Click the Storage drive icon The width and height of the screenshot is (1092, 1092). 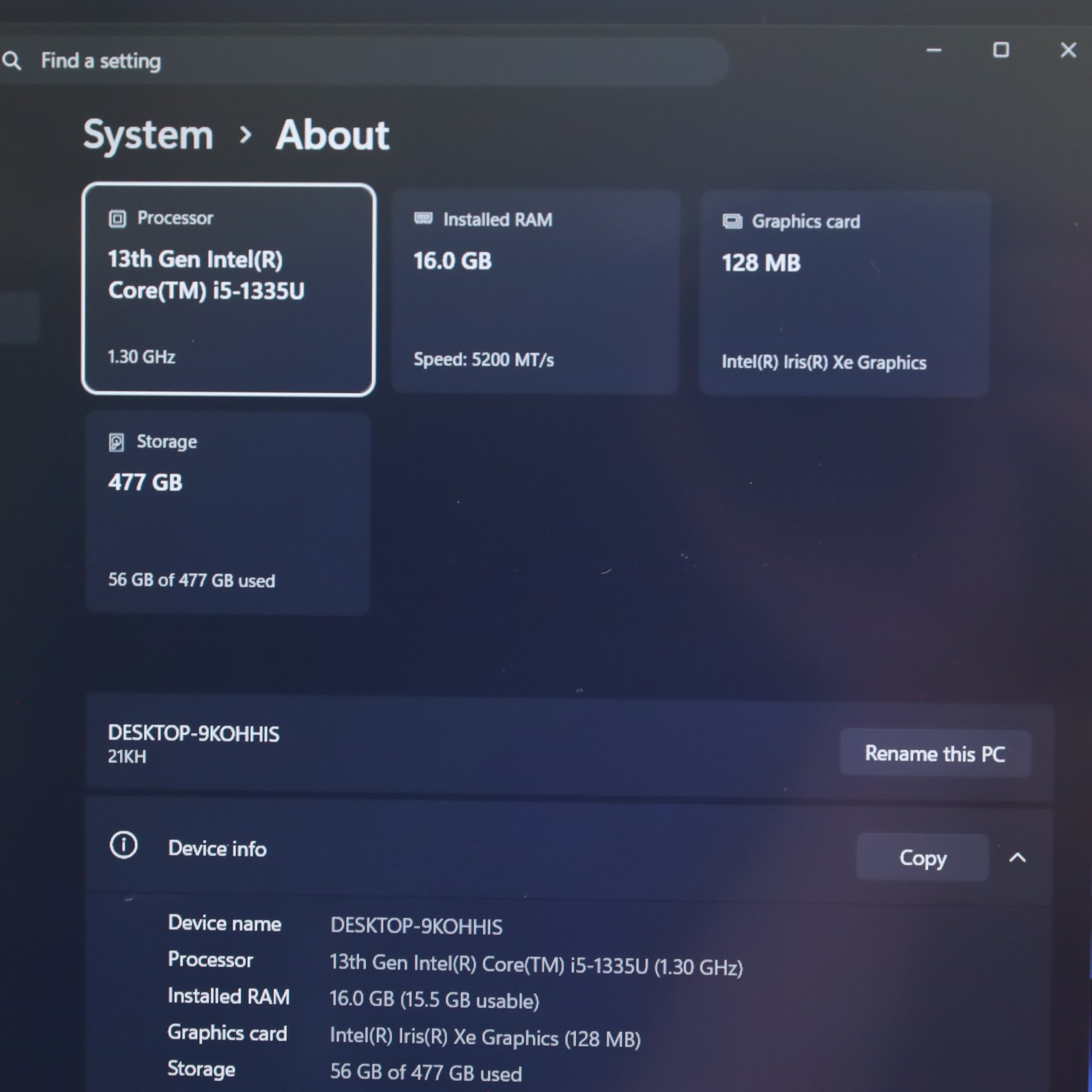pos(117,442)
